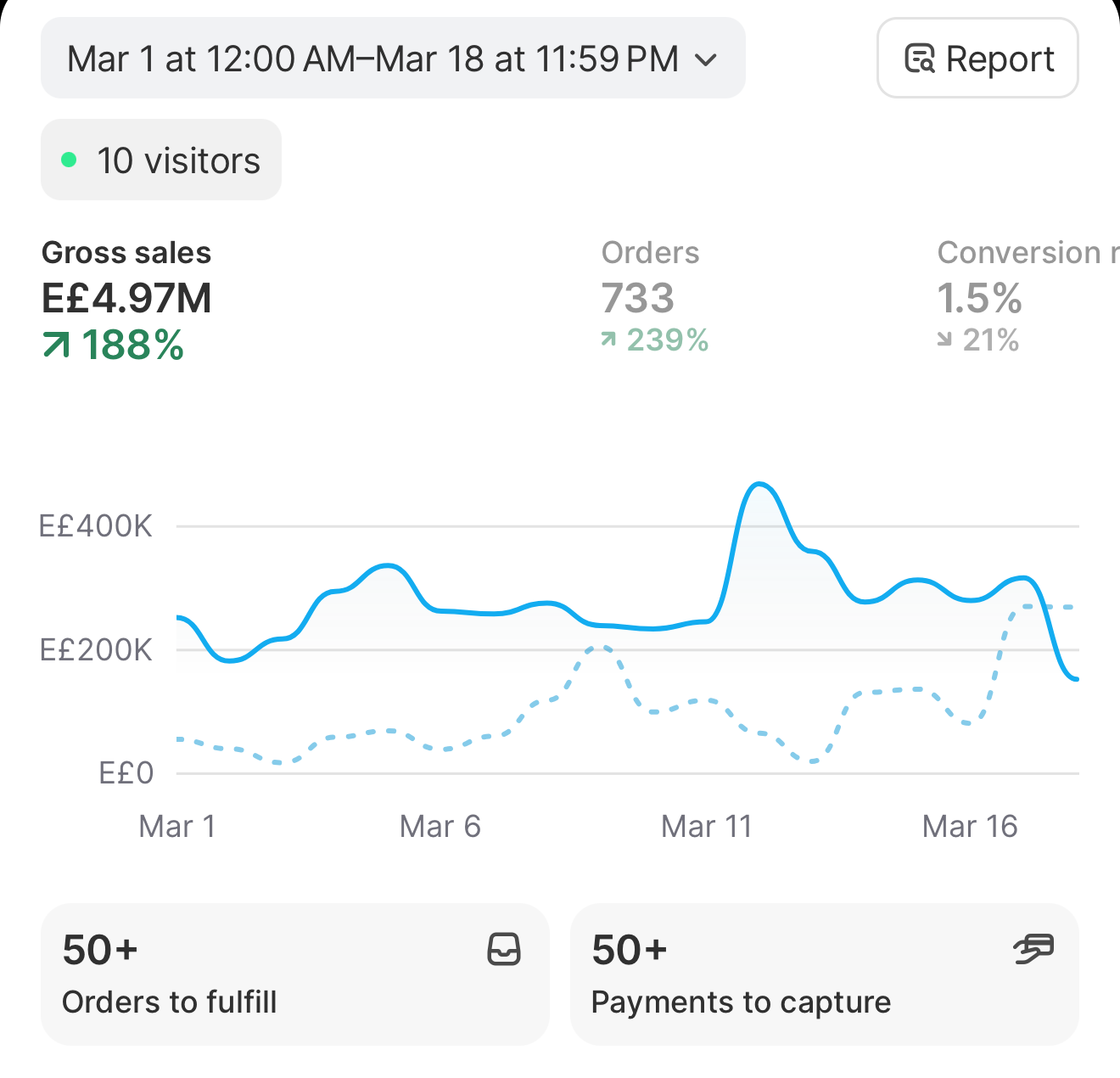Click the green live visitors dot
1120x1078 pixels.
click(70, 160)
